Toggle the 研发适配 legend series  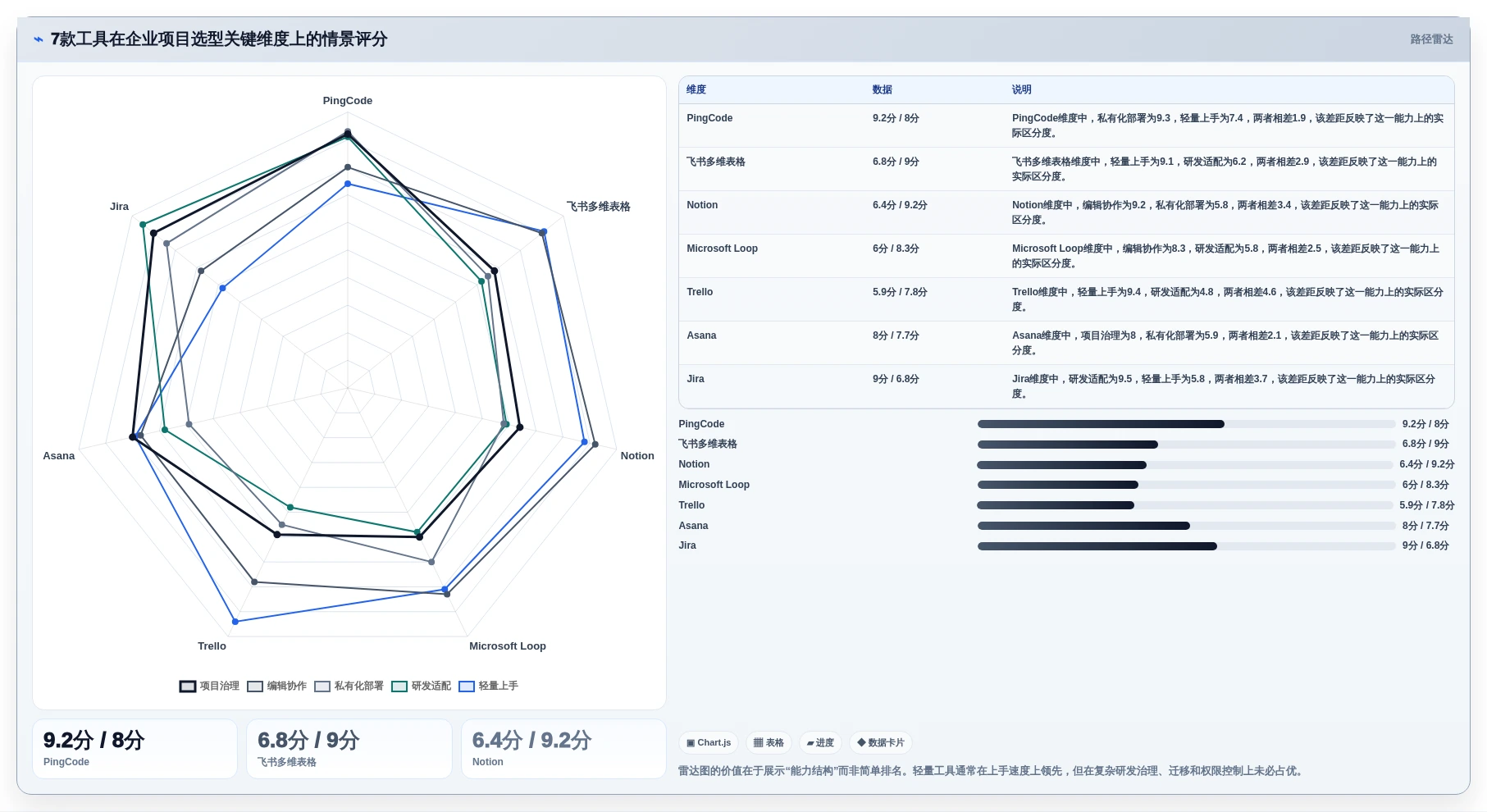pos(422,687)
